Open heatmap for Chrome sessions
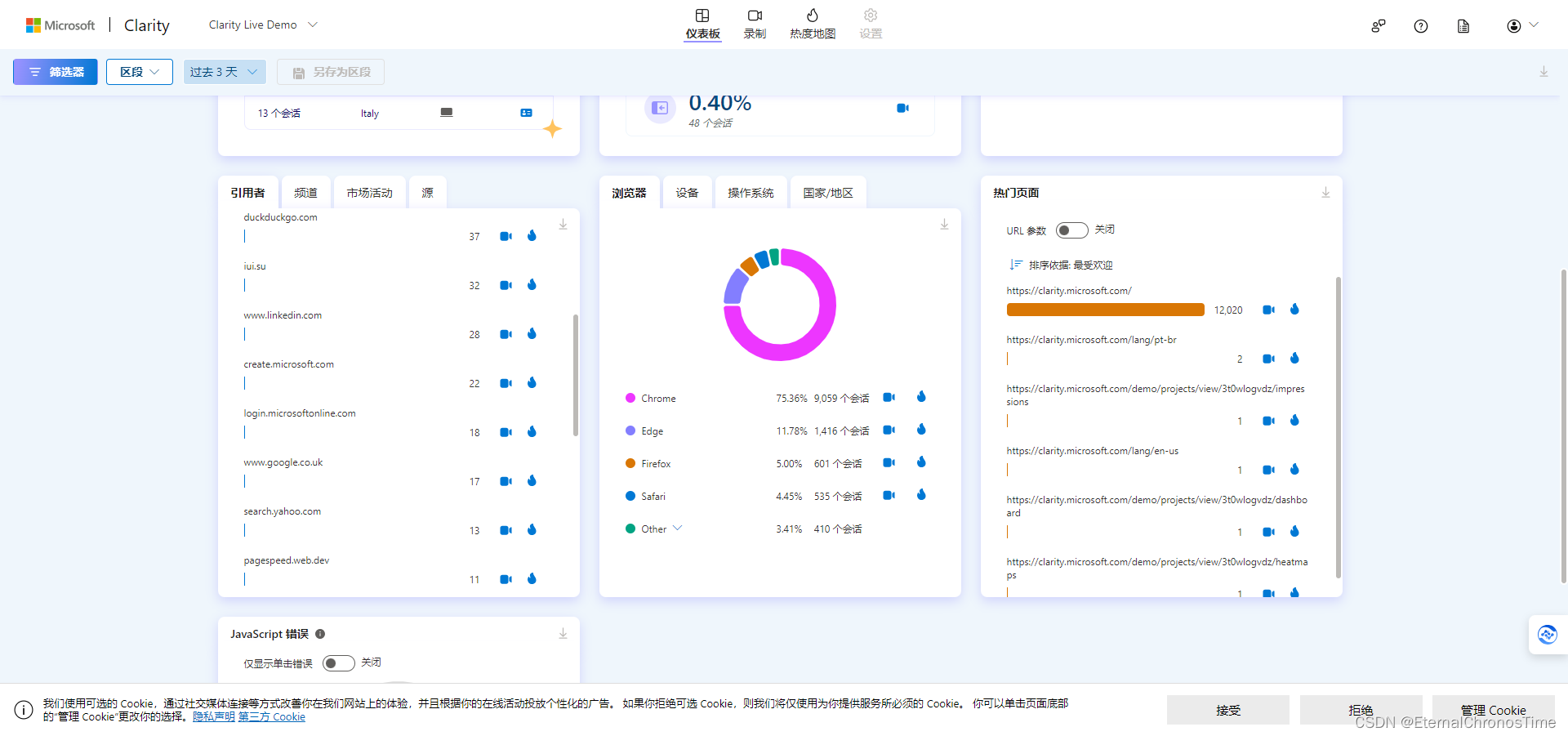 point(922,396)
